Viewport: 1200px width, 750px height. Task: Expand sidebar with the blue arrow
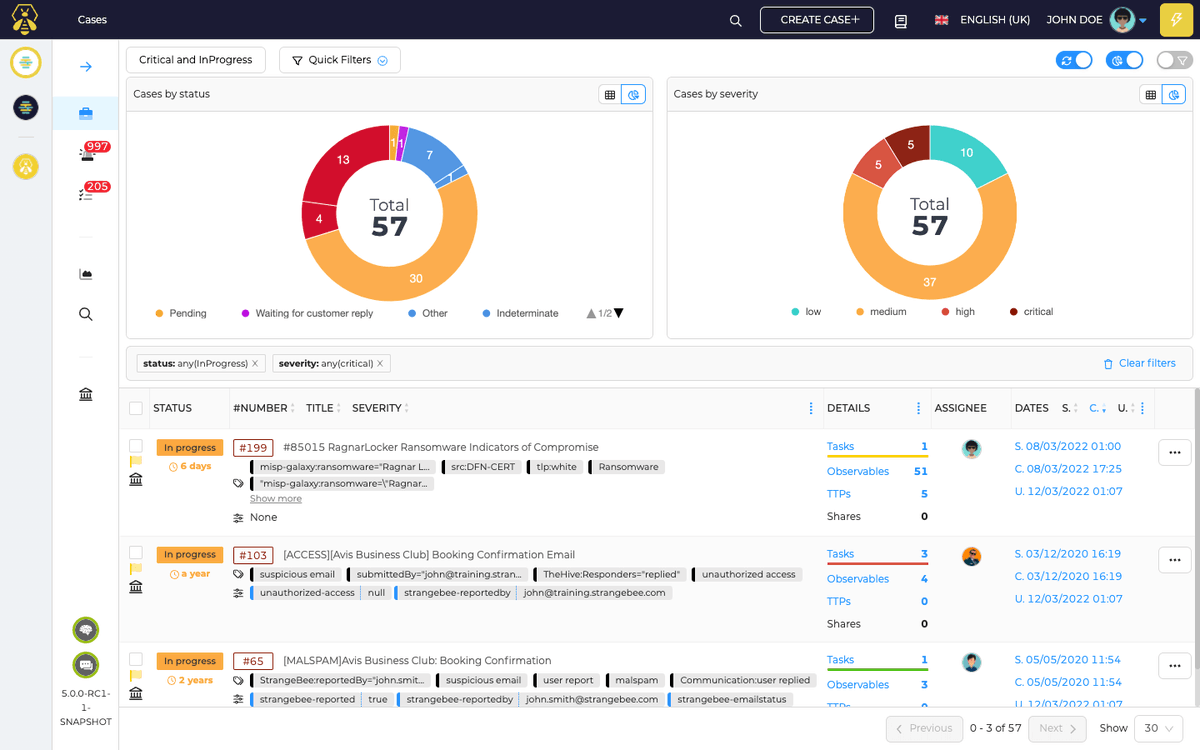pos(86,67)
